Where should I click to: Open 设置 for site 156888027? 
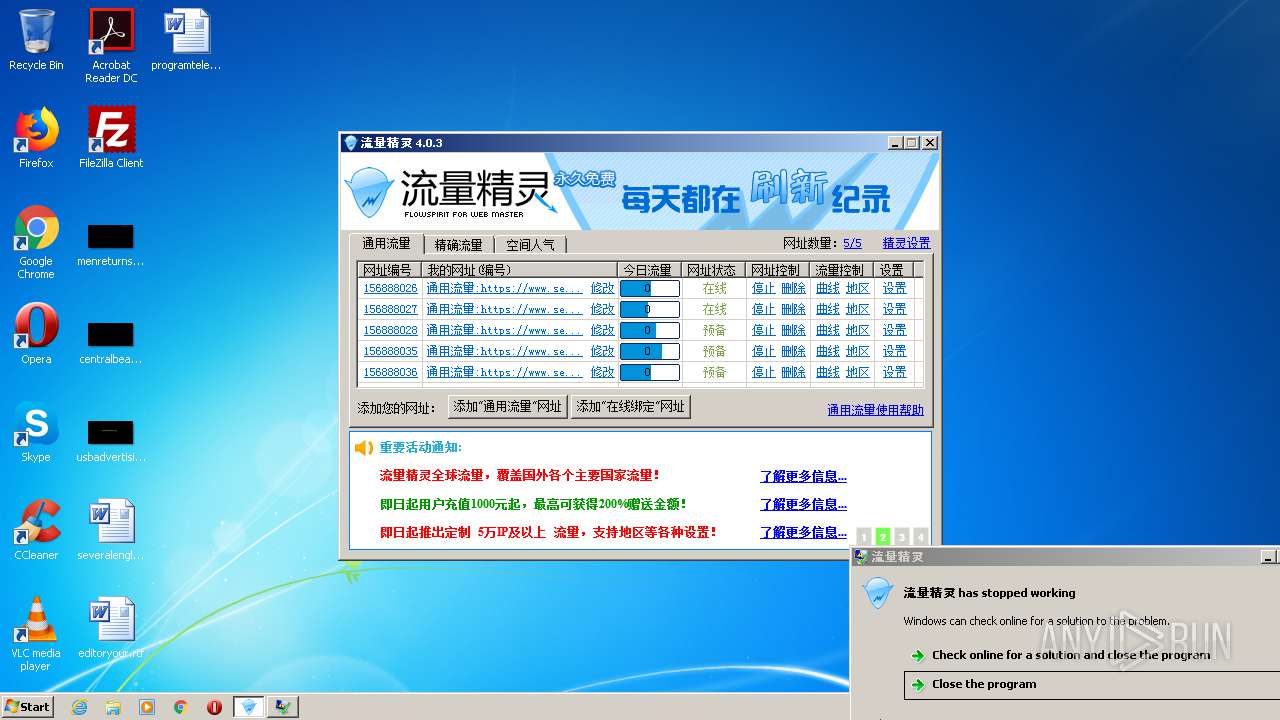click(894, 309)
